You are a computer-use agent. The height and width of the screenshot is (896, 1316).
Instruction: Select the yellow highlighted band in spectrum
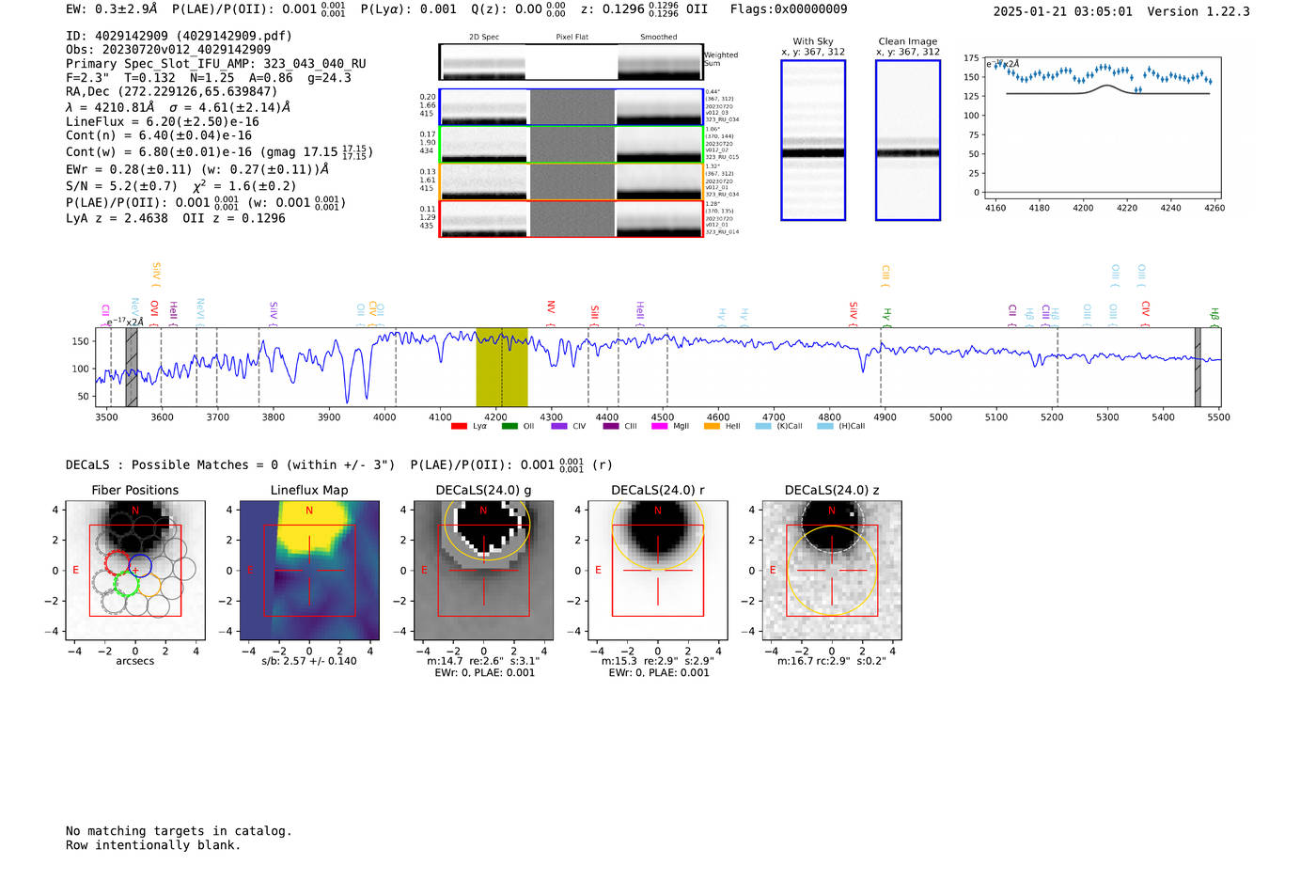501,367
